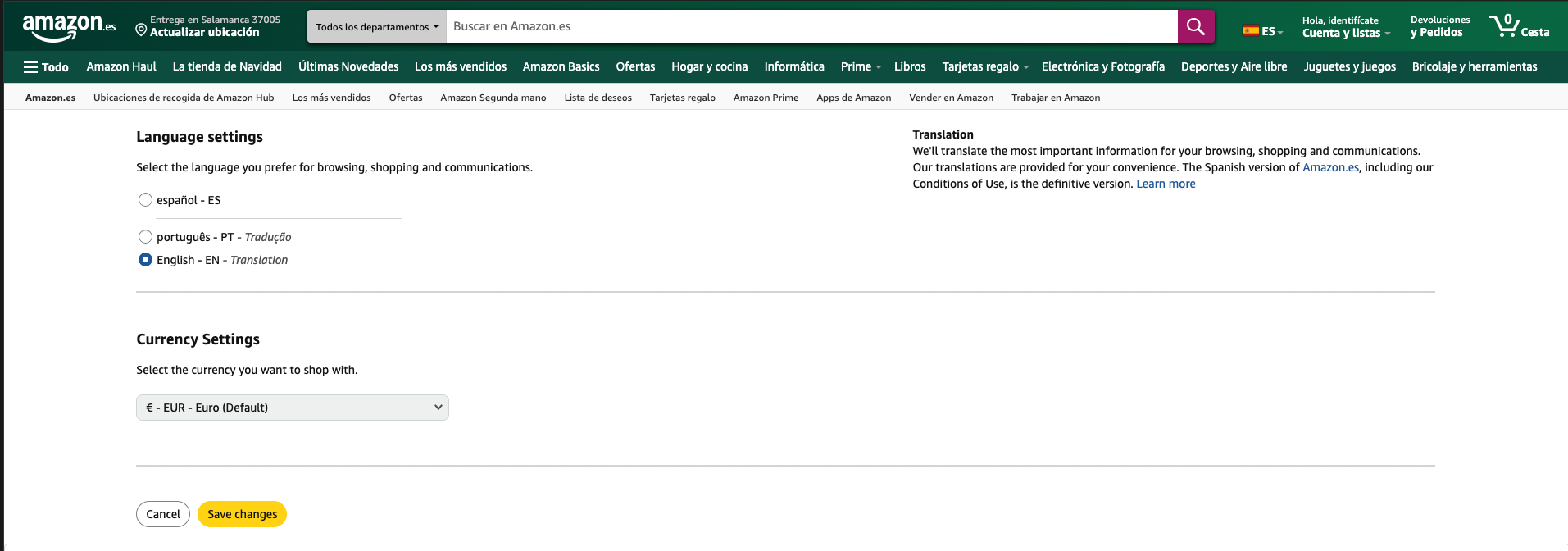
Task: Click the Amazon.es logo
Action: [x=69, y=26]
